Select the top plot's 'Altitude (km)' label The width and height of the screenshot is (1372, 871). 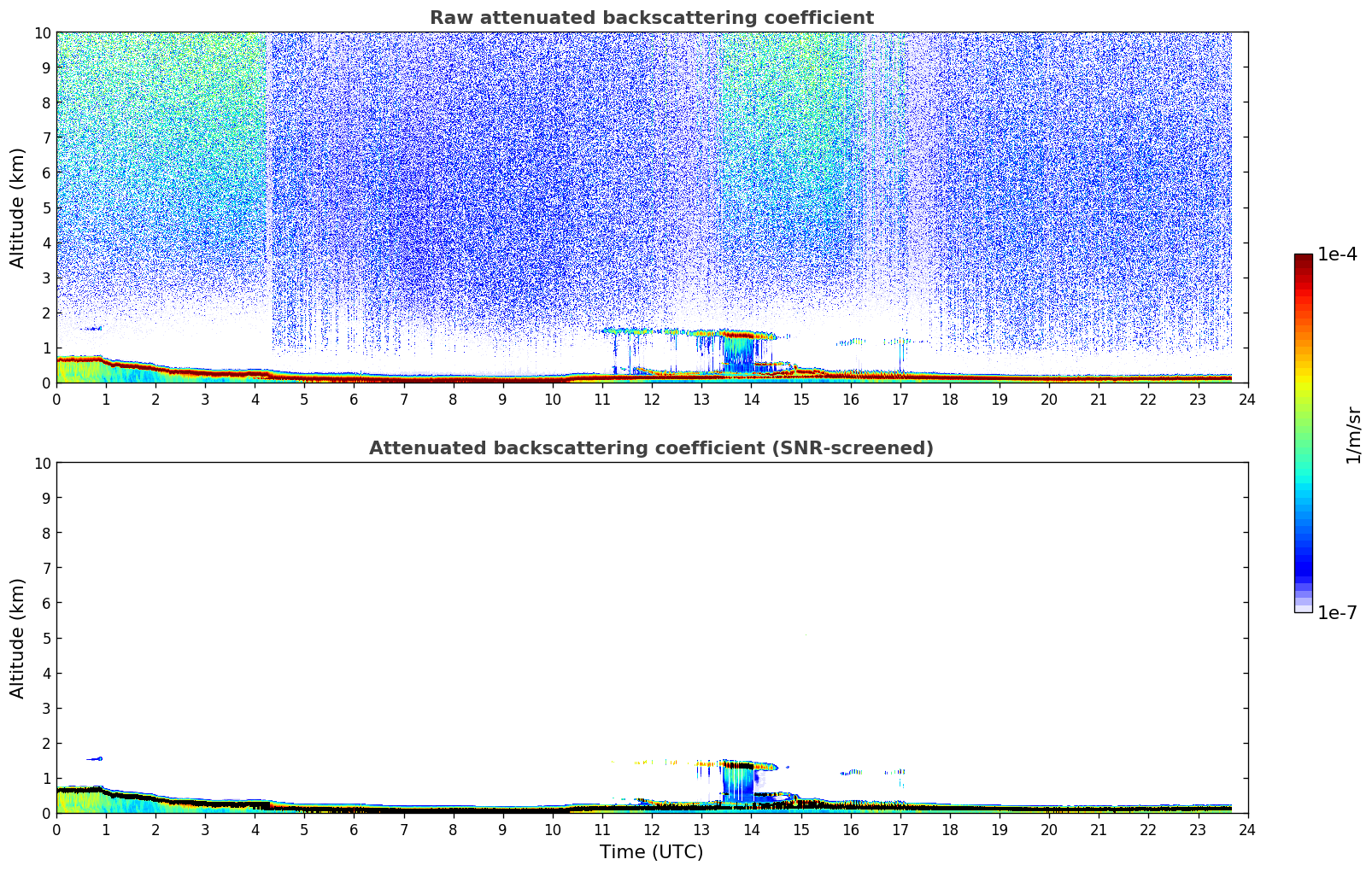pyautogui.click(x=18, y=208)
